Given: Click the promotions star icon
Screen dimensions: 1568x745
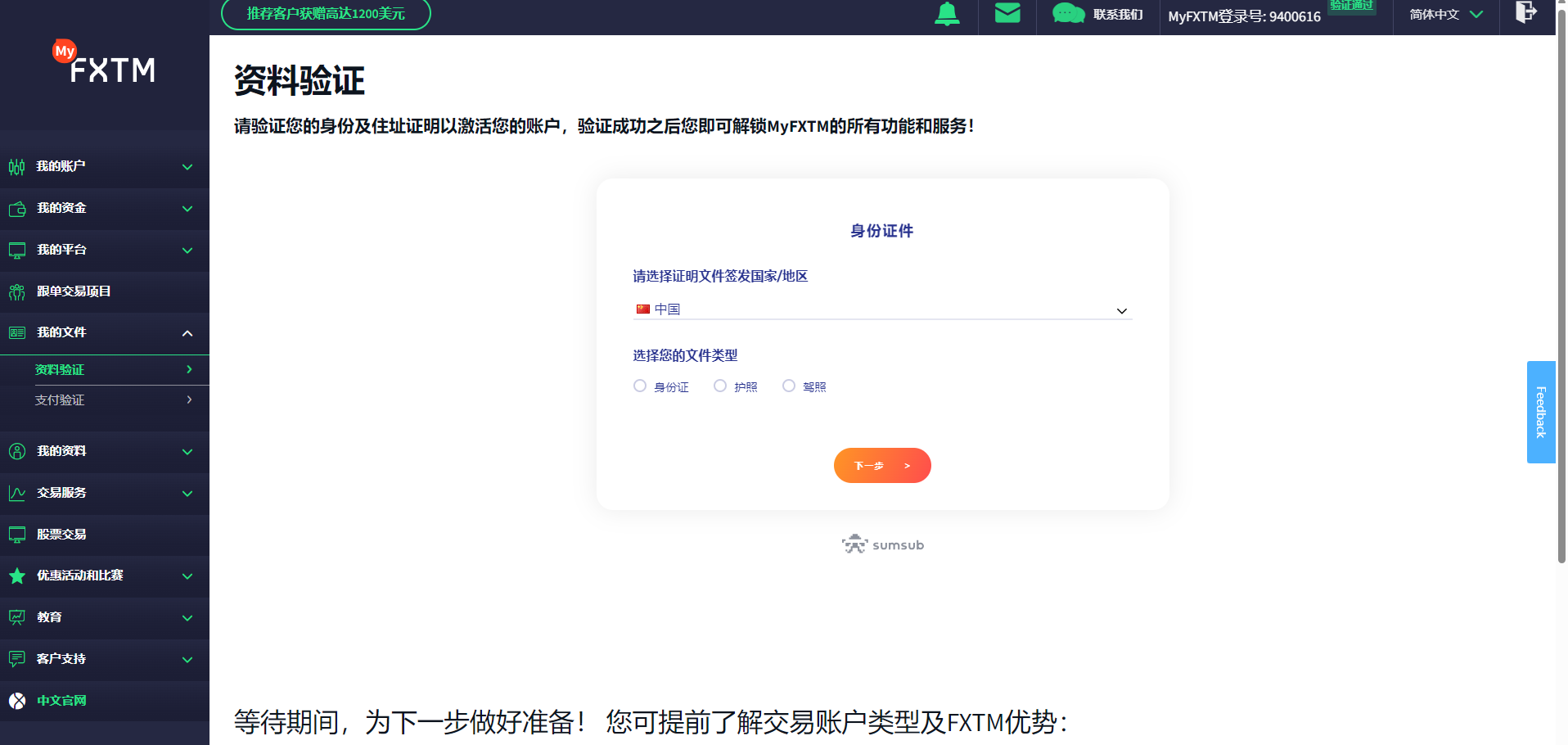Looking at the screenshot, I should [17, 576].
